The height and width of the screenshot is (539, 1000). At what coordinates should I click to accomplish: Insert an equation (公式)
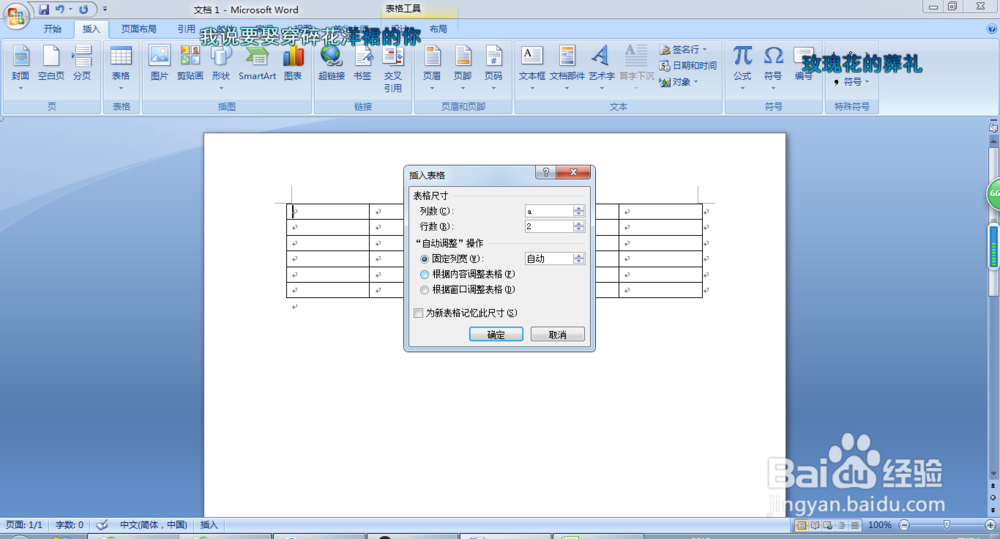tap(742, 68)
